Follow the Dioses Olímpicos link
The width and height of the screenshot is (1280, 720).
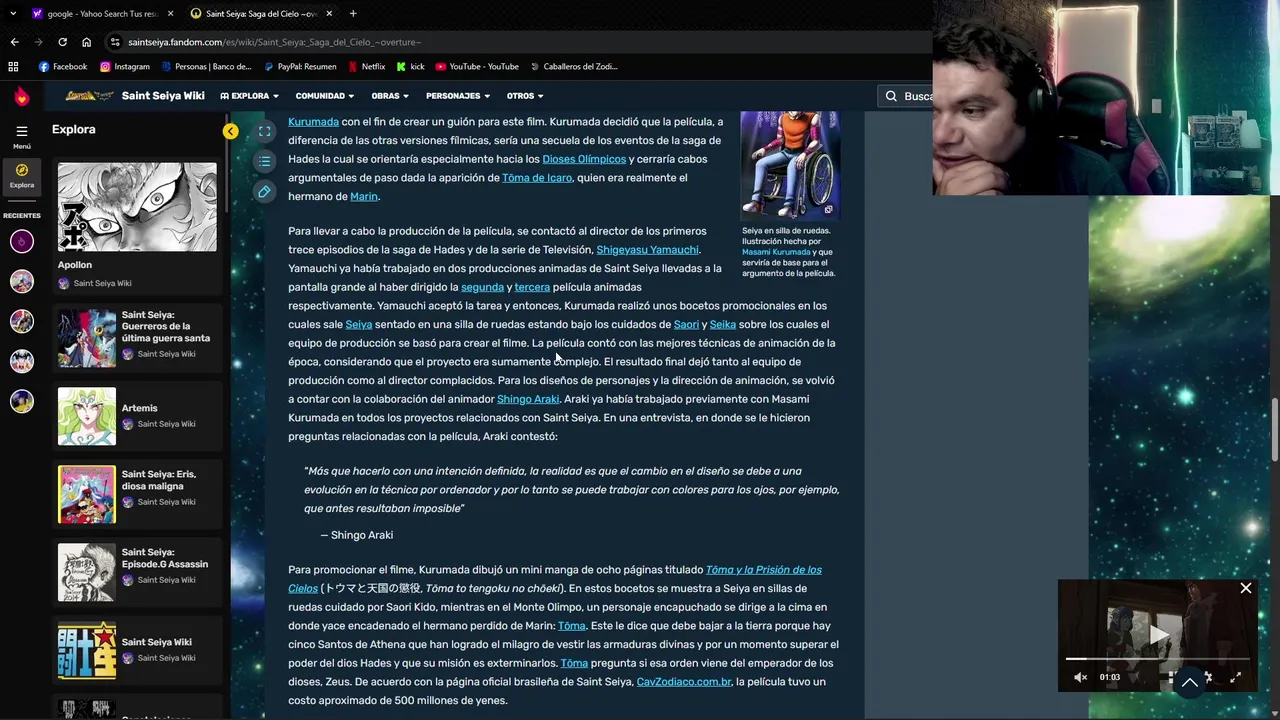[584, 159]
